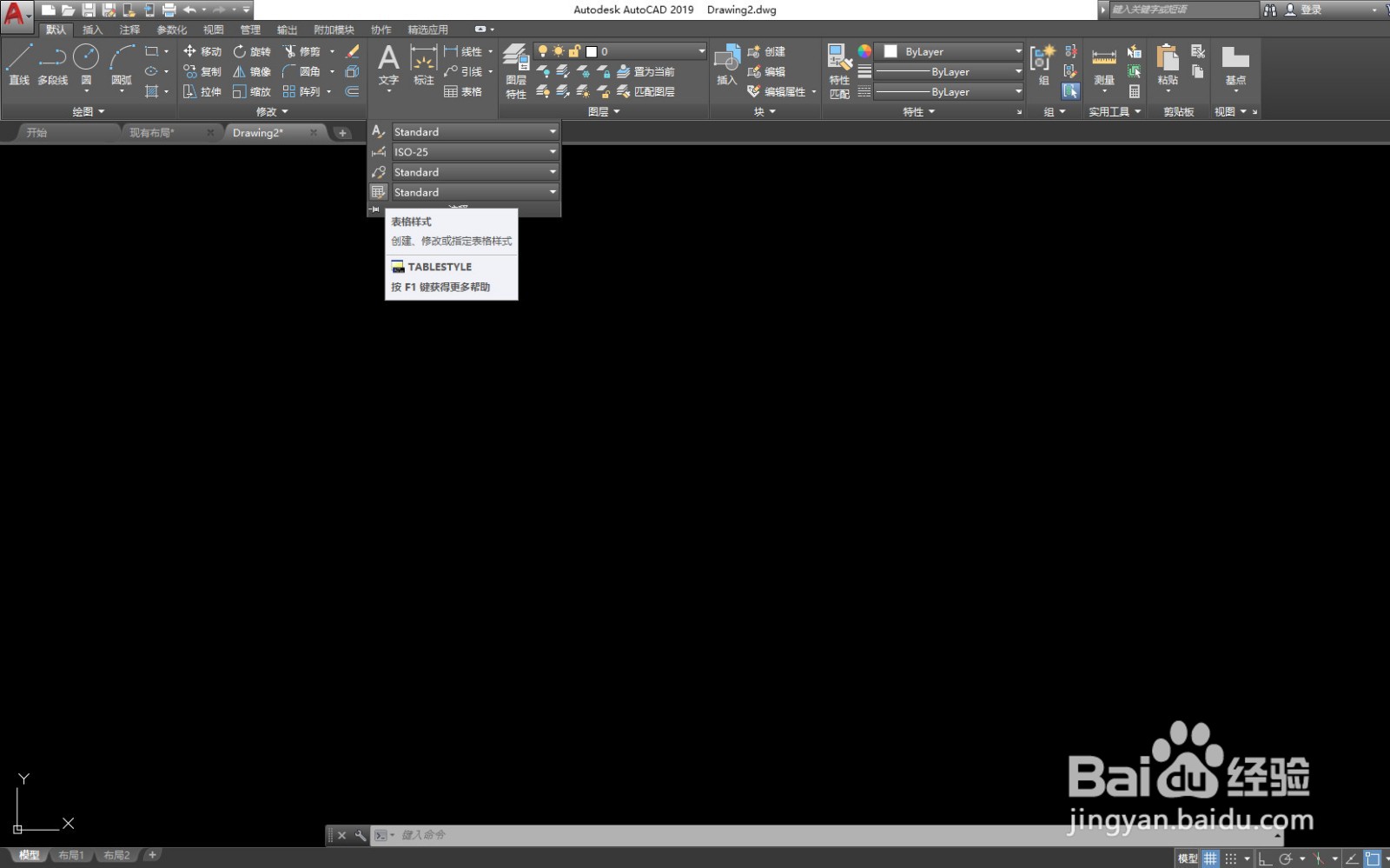Viewport: 1390px width, 868px height.
Task: Toggle 2D object snap in status bar
Action: (1373, 858)
